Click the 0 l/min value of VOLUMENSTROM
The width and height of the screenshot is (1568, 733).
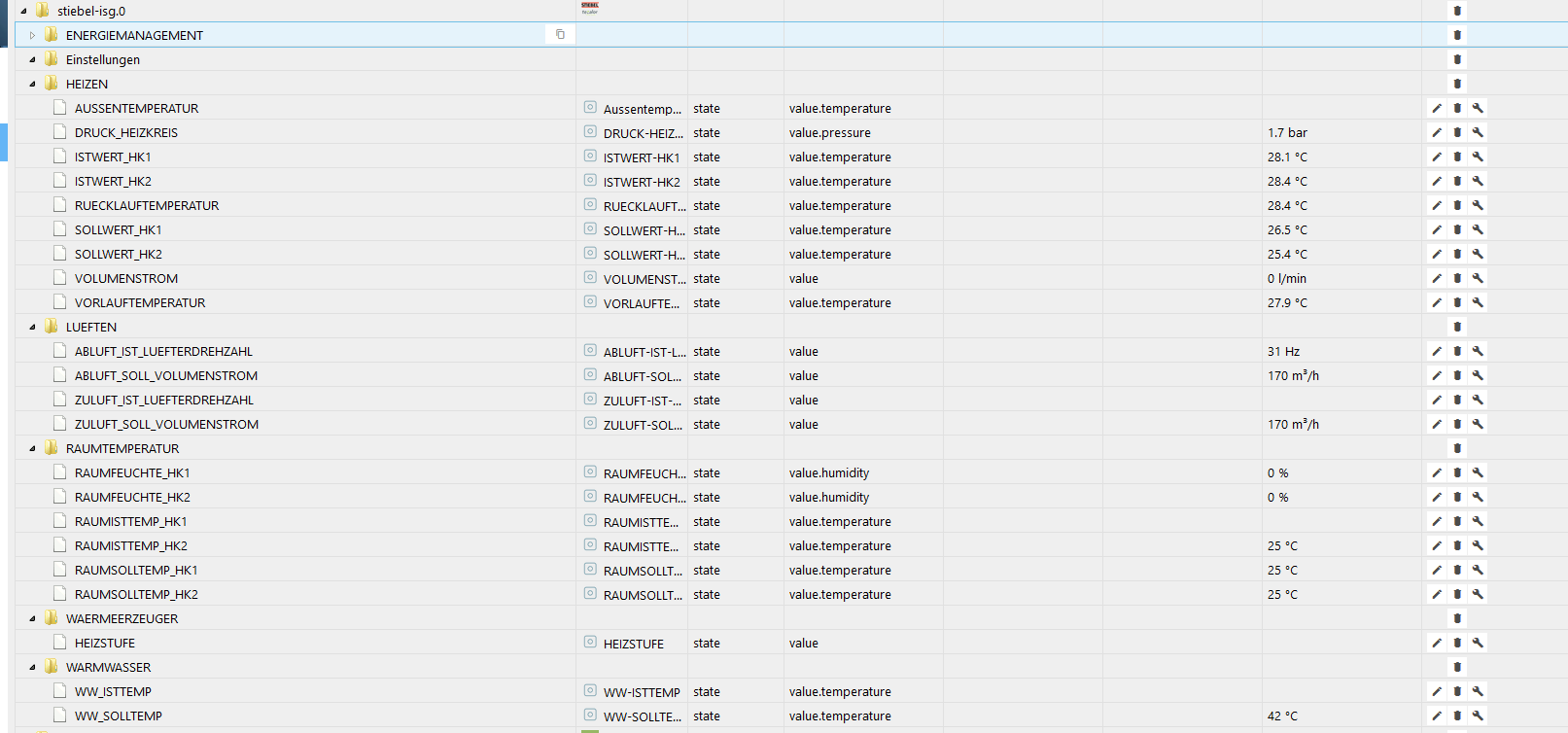1287,278
